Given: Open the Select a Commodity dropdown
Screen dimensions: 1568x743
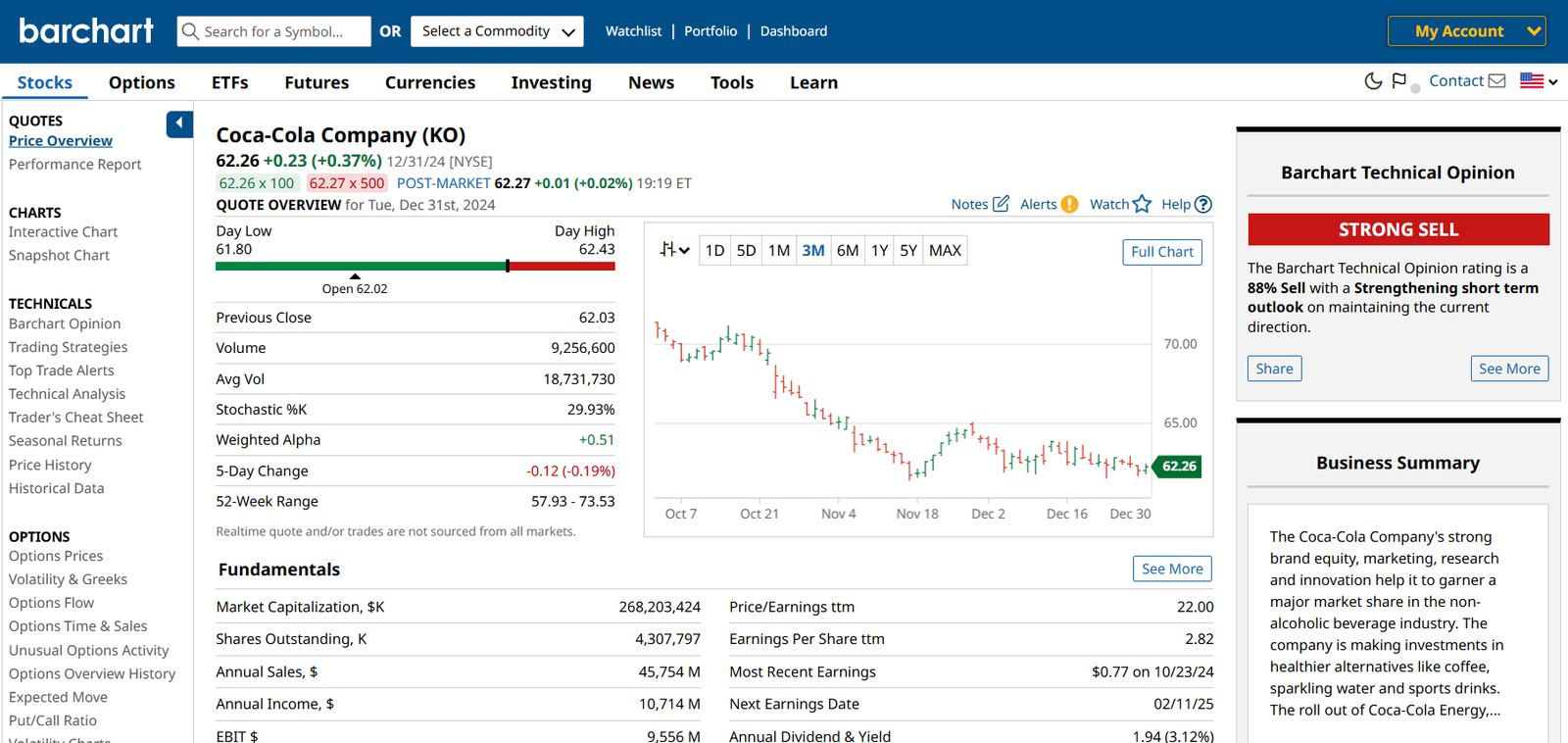Looking at the screenshot, I should [497, 31].
